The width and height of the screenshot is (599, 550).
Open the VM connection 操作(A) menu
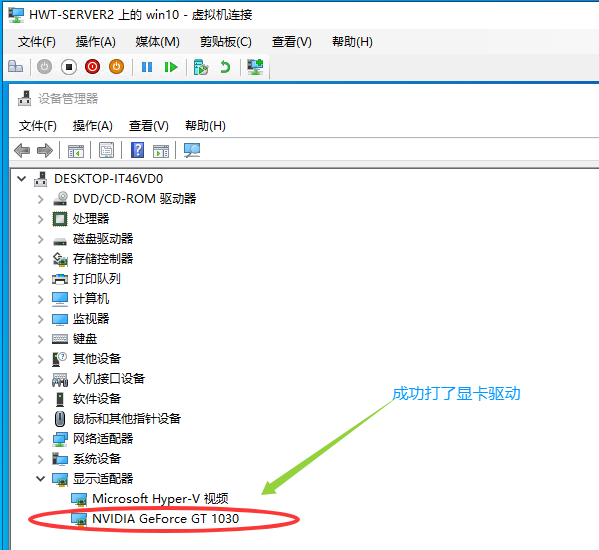[96, 42]
